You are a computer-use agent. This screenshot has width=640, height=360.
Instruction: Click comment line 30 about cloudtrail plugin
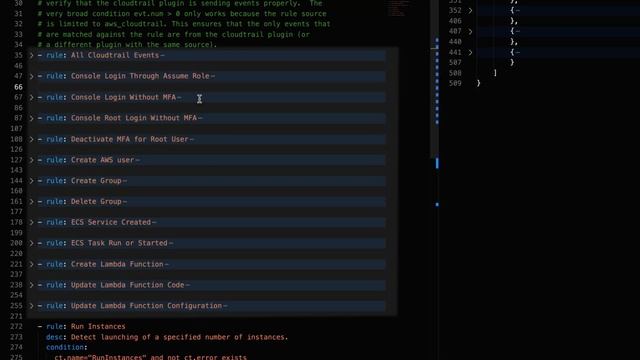[180, 3]
